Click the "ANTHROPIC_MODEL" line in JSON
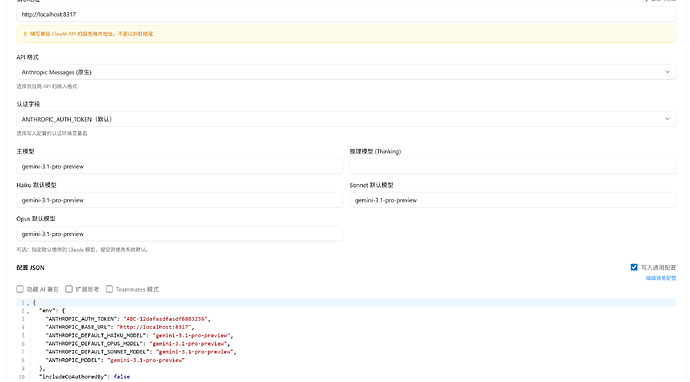Image resolution: width=690 pixels, height=382 pixels. click(x=115, y=360)
